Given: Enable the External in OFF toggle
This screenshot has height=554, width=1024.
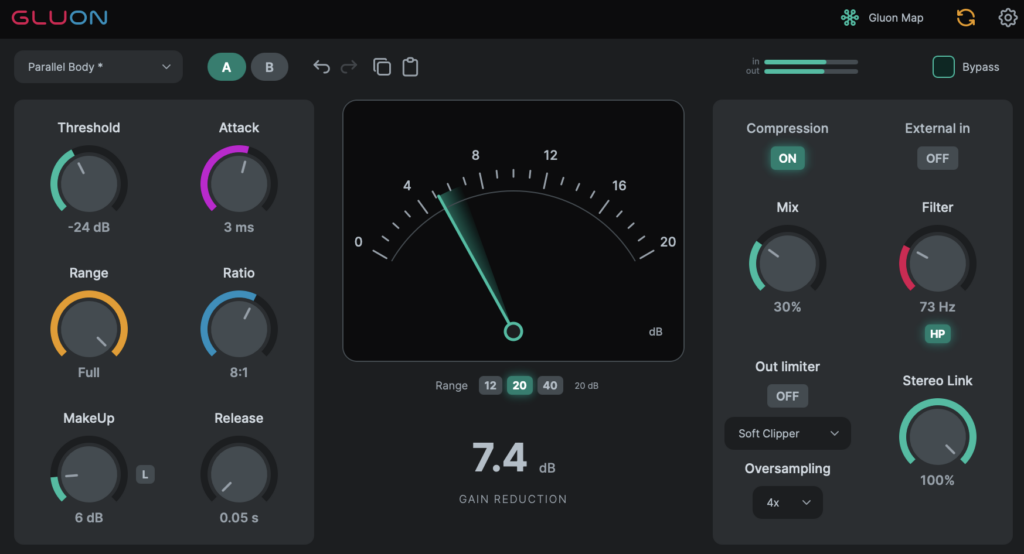Looking at the screenshot, I should tap(937, 158).
